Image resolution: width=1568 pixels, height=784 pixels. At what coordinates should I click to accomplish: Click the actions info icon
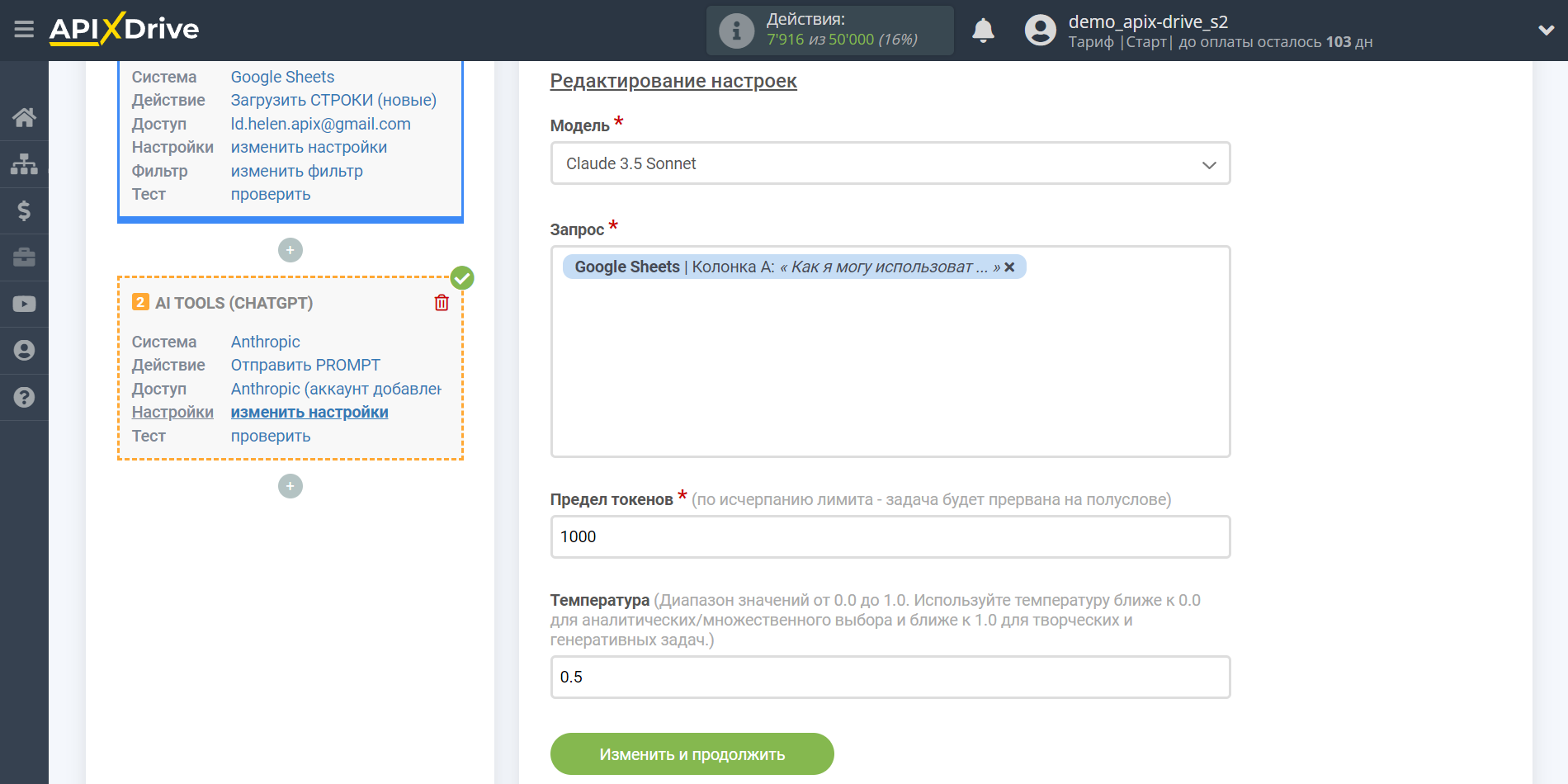click(x=736, y=31)
